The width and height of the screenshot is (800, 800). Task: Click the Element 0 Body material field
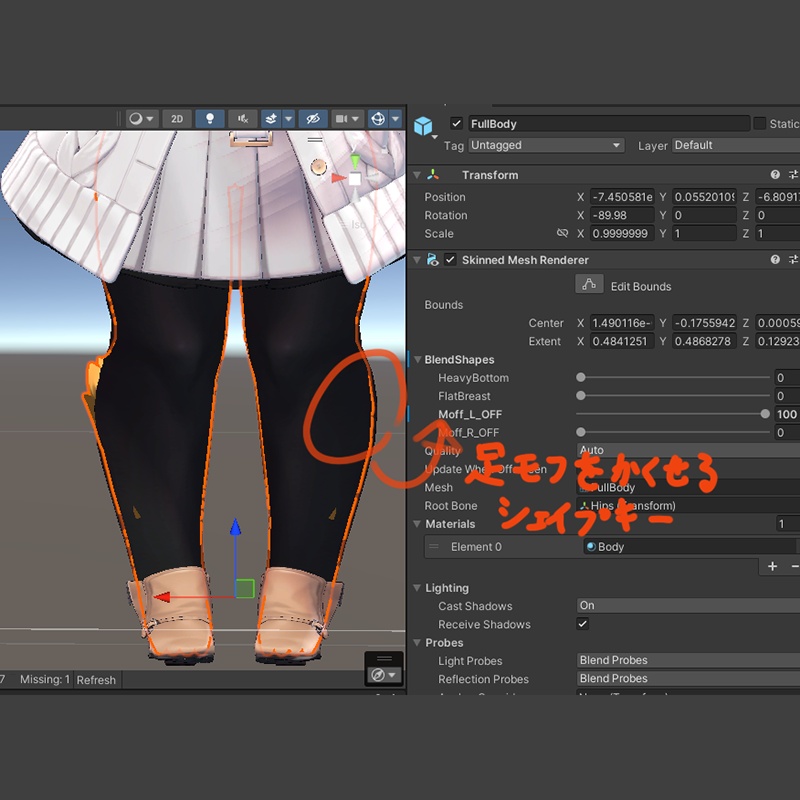[691, 547]
